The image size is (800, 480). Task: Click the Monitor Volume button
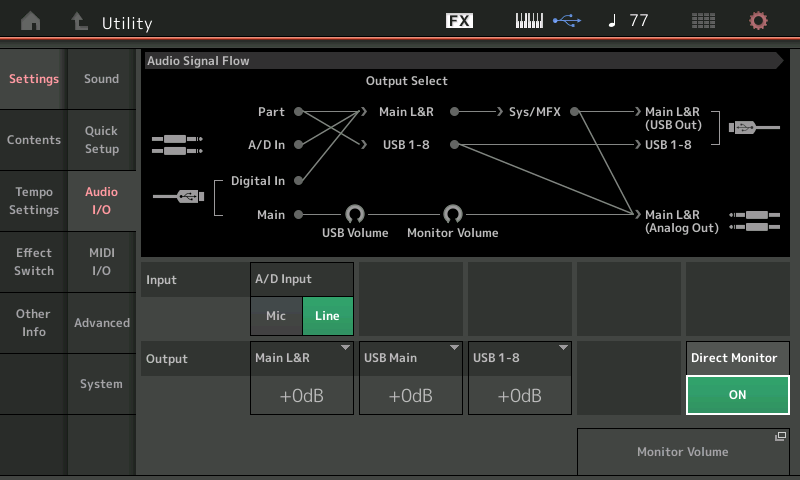click(x=682, y=451)
